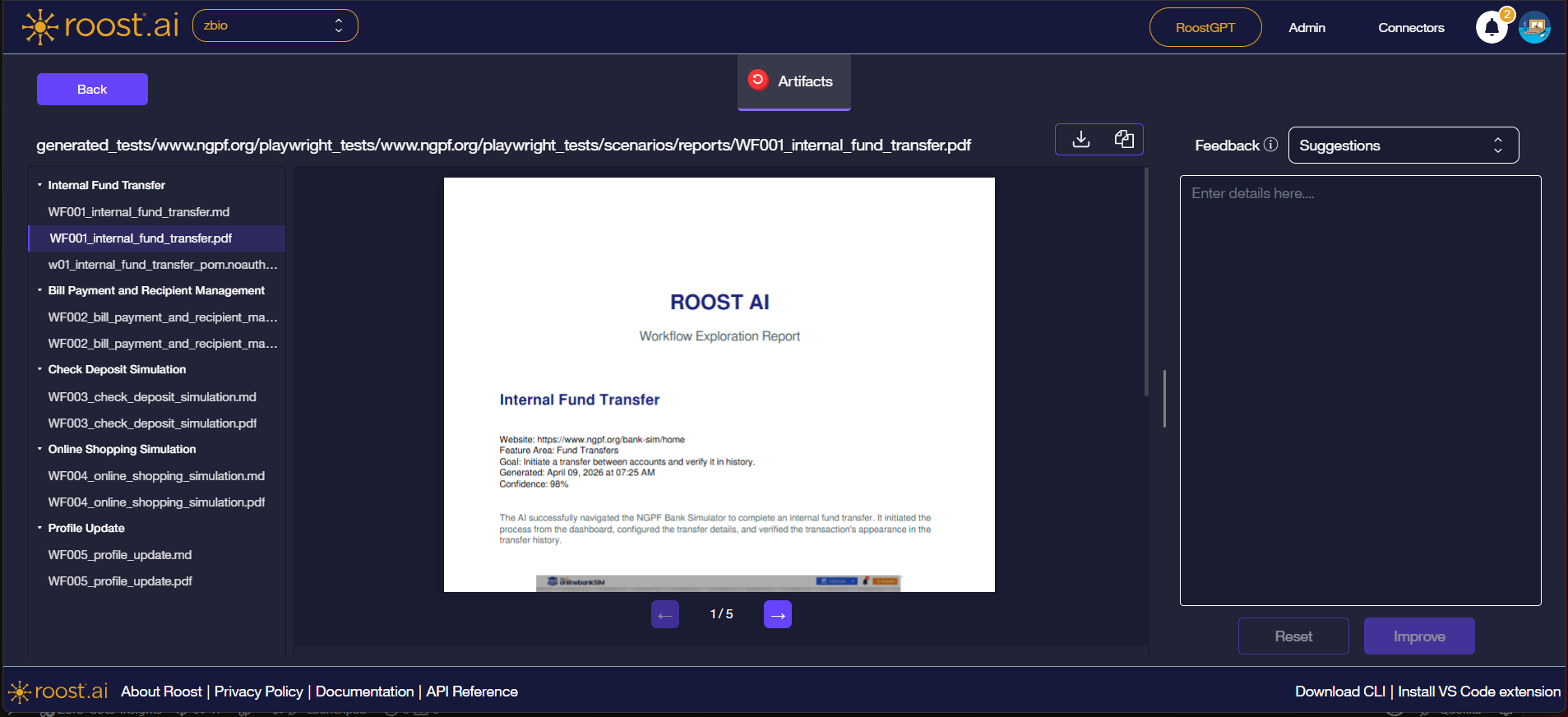
Task: Download the current artifact file
Action: click(1081, 139)
